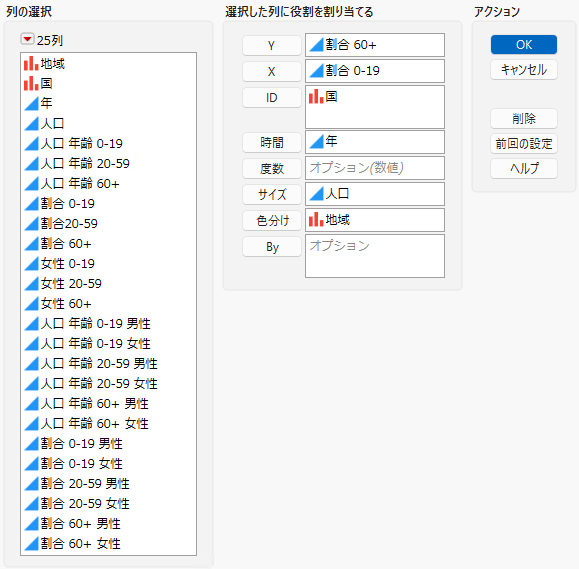Image resolution: width=579 pixels, height=569 pixels.
Task: Click the ID role button
Action: tap(272, 97)
